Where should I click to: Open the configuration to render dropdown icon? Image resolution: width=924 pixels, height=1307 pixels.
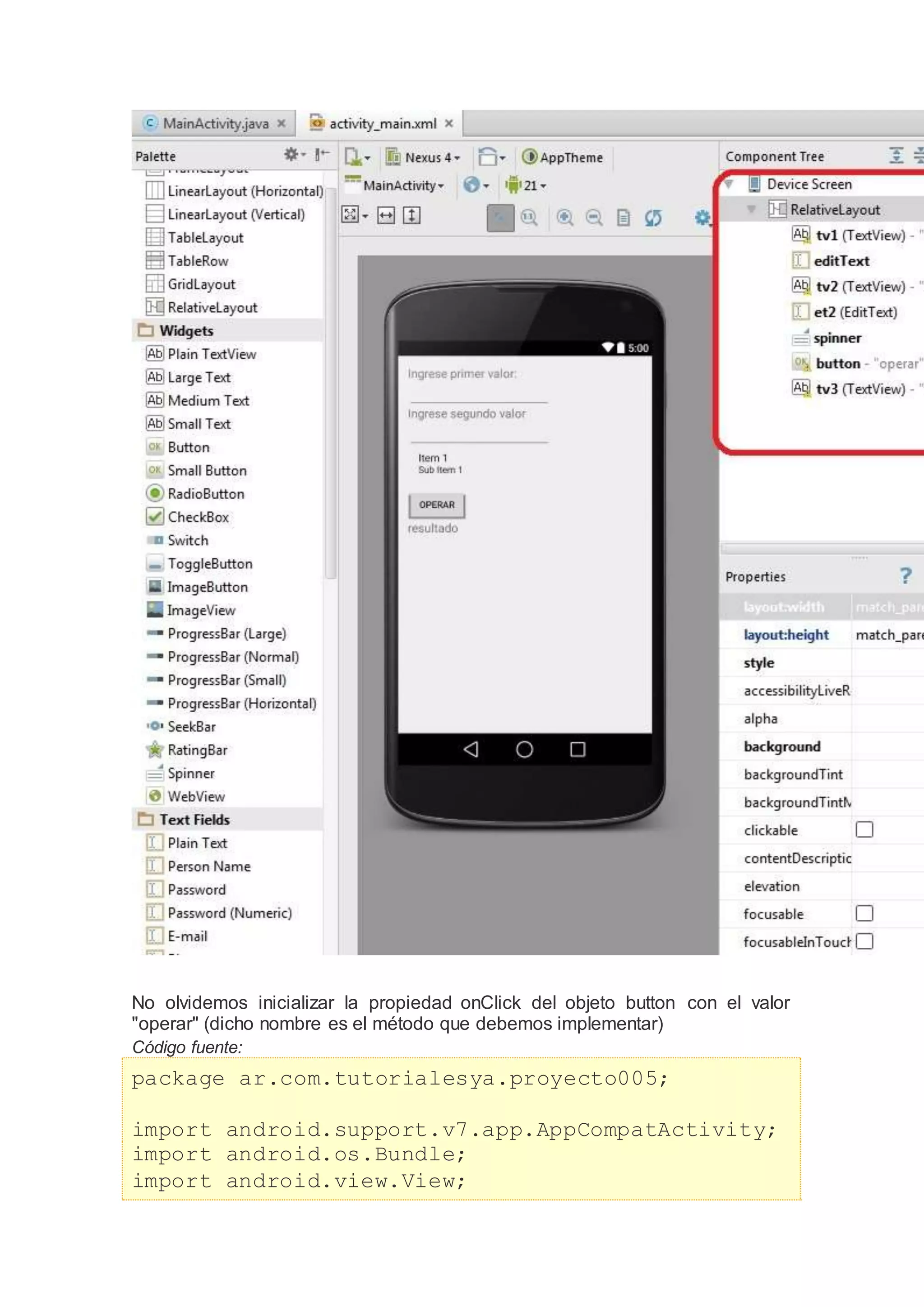(x=357, y=157)
